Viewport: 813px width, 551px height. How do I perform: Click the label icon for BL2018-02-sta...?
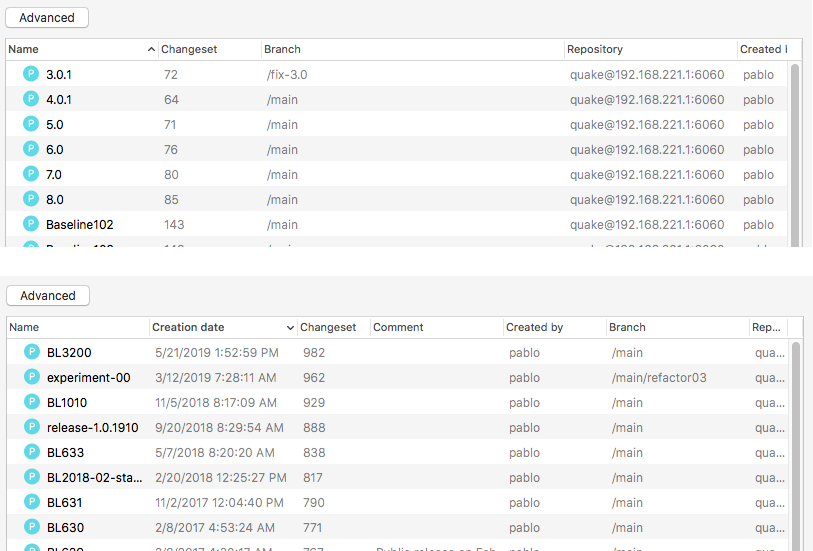point(32,476)
